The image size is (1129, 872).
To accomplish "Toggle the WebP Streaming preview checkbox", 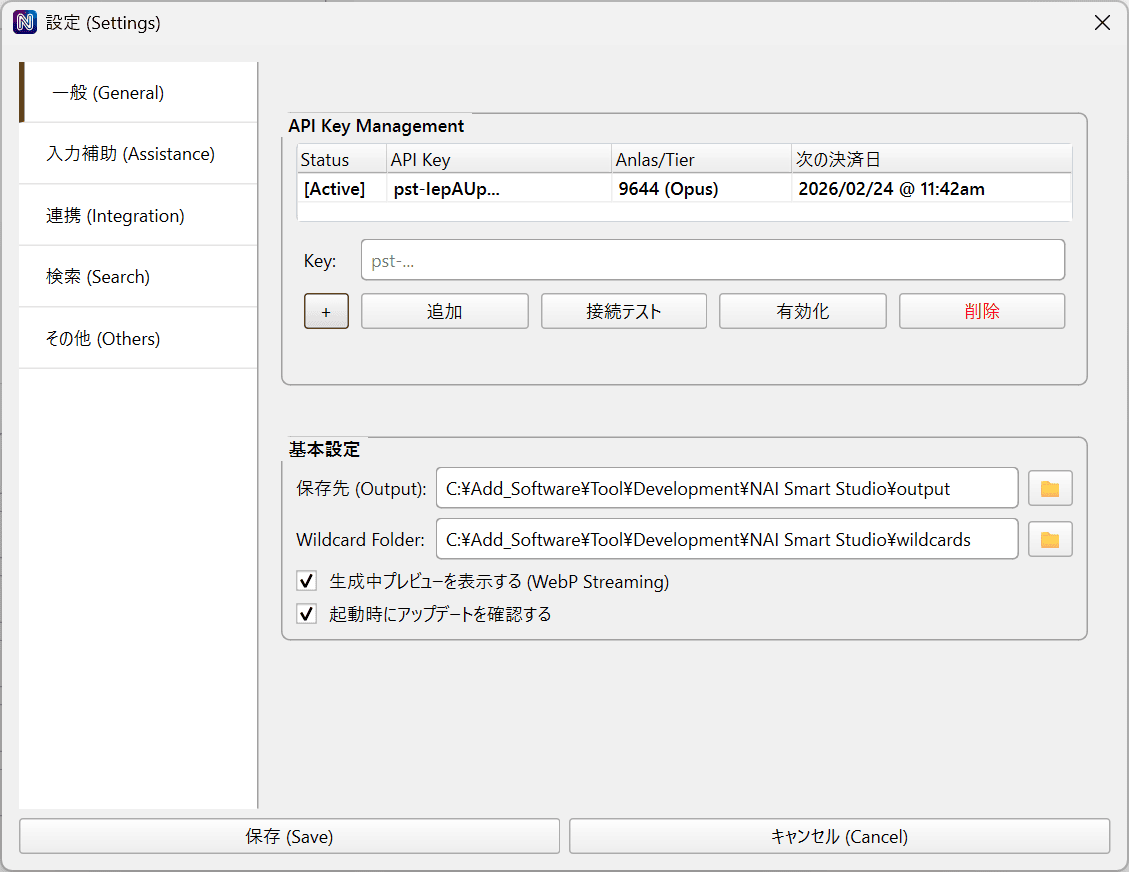I will [307, 581].
